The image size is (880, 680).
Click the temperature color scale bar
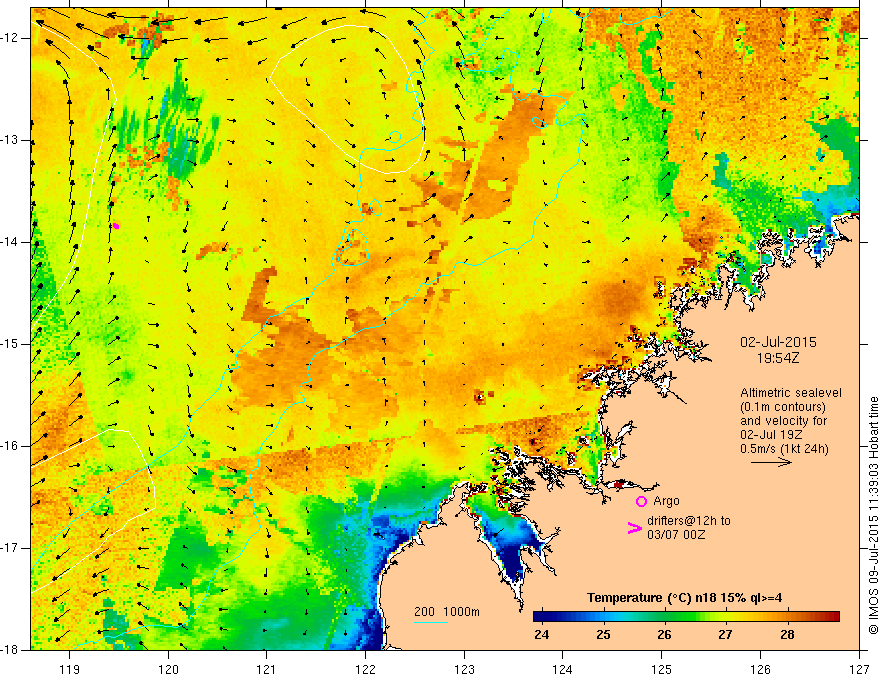tap(686, 617)
